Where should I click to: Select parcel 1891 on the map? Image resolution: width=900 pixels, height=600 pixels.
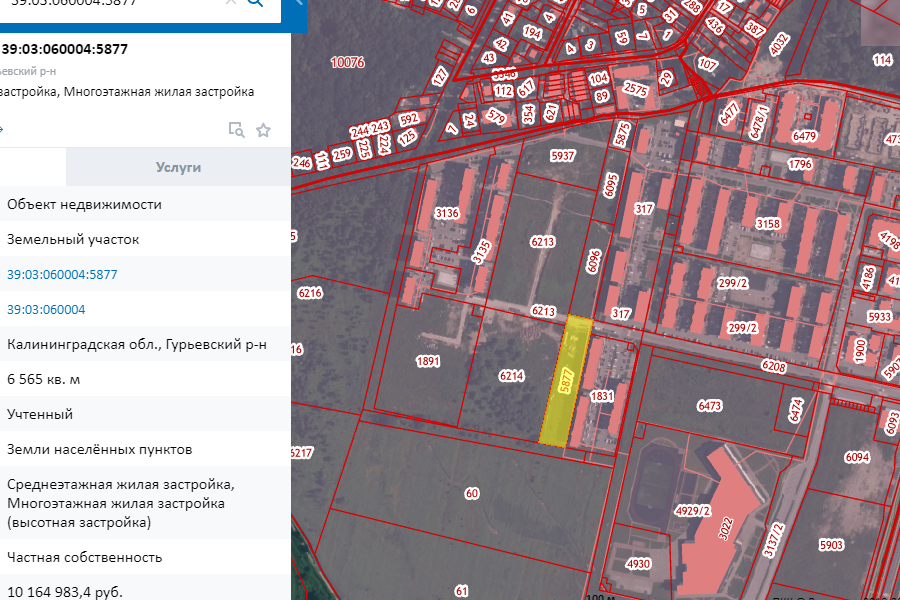coord(429,363)
